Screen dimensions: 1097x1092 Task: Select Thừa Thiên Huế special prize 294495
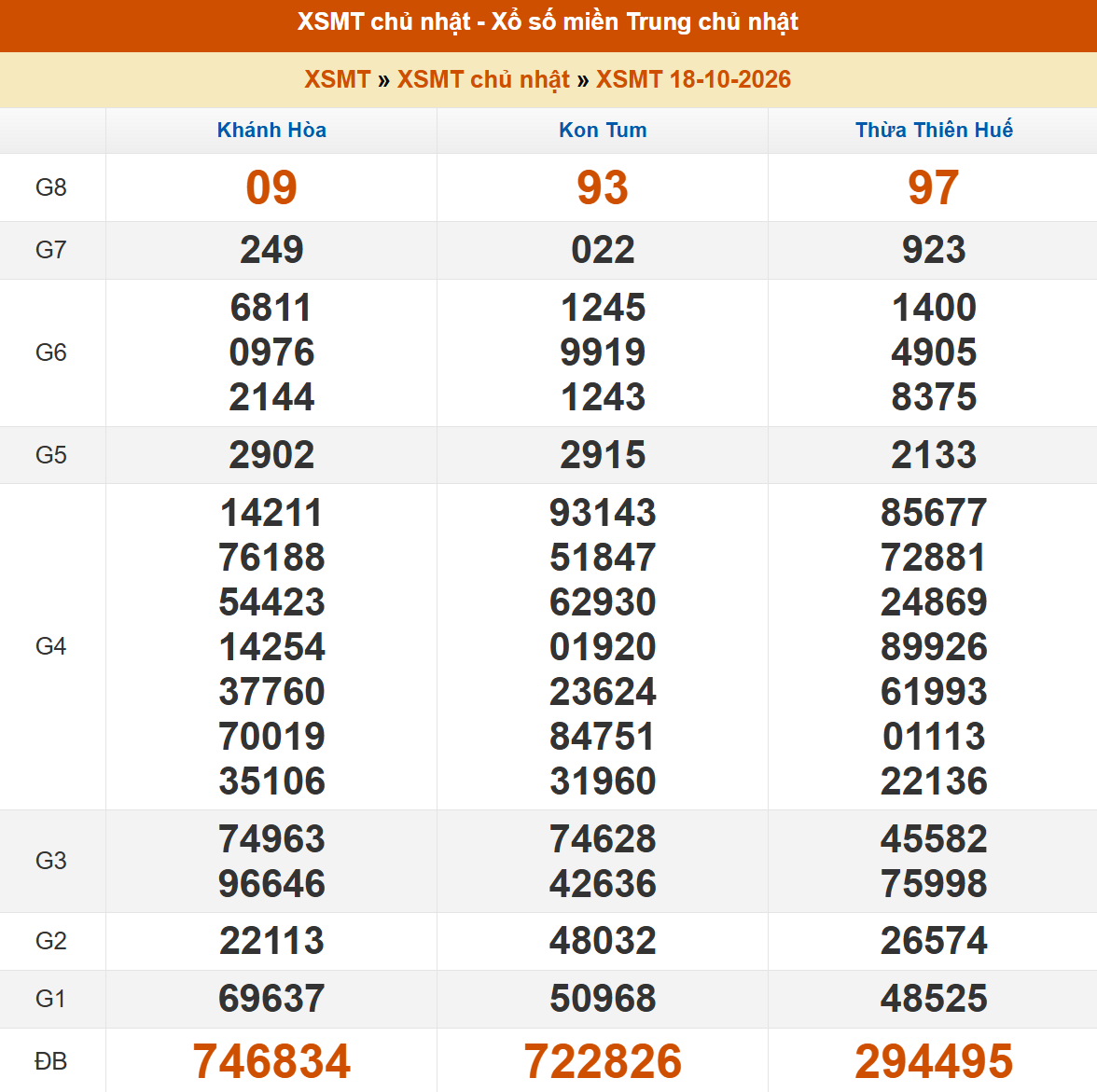click(934, 1061)
